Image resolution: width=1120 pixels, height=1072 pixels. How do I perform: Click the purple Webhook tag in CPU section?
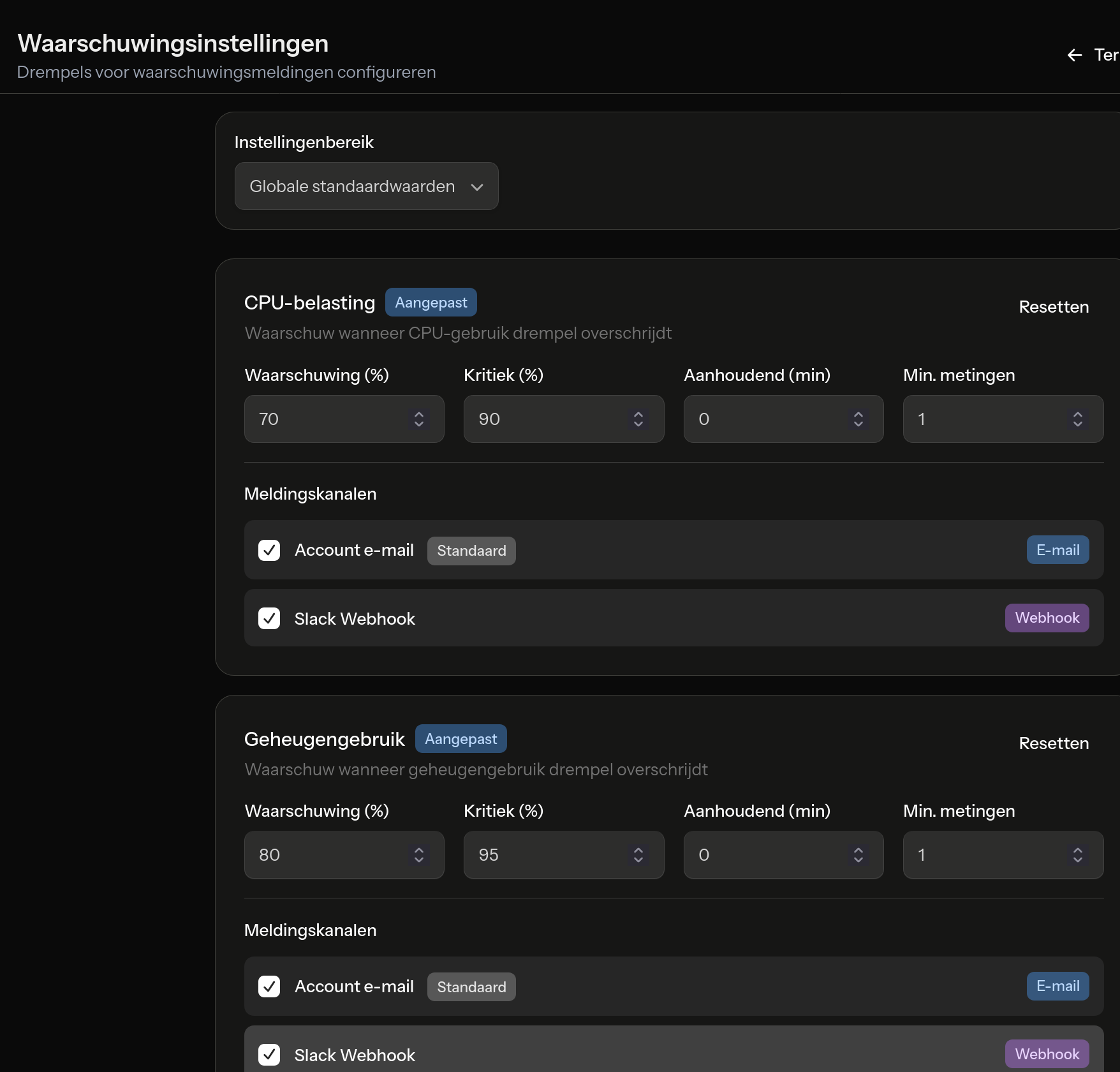[1047, 618]
